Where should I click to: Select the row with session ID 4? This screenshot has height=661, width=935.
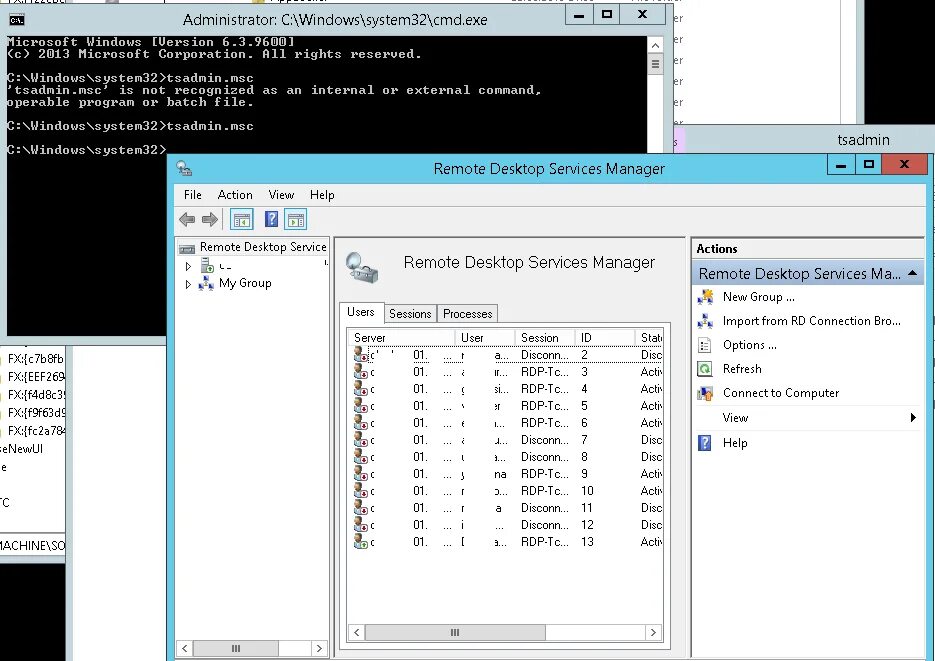click(x=507, y=389)
